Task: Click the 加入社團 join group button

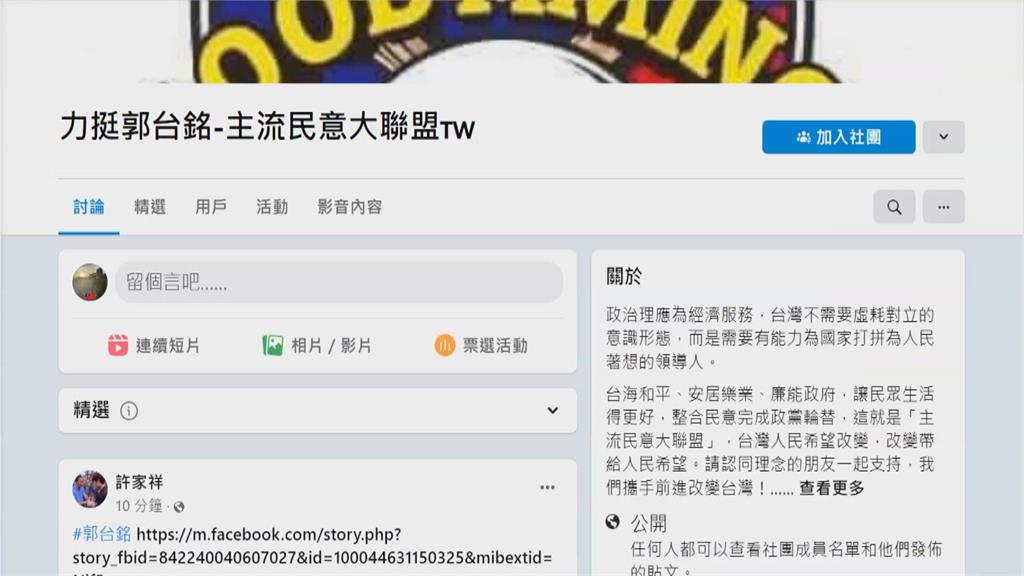Action: (x=839, y=137)
